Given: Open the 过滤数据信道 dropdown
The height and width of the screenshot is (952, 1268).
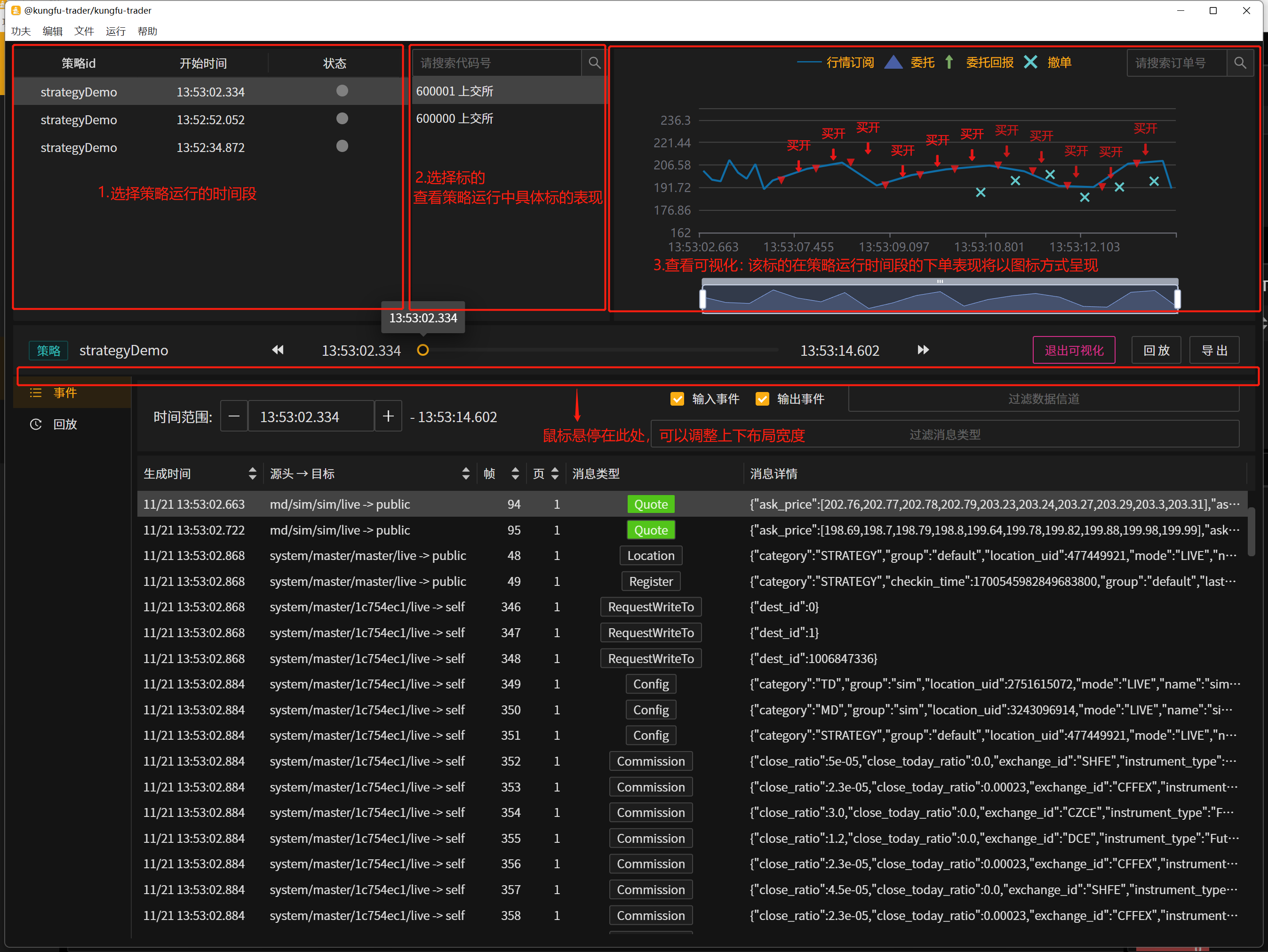Looking at the screenshot, I should pyautogui.click(x=1043, y=399).
